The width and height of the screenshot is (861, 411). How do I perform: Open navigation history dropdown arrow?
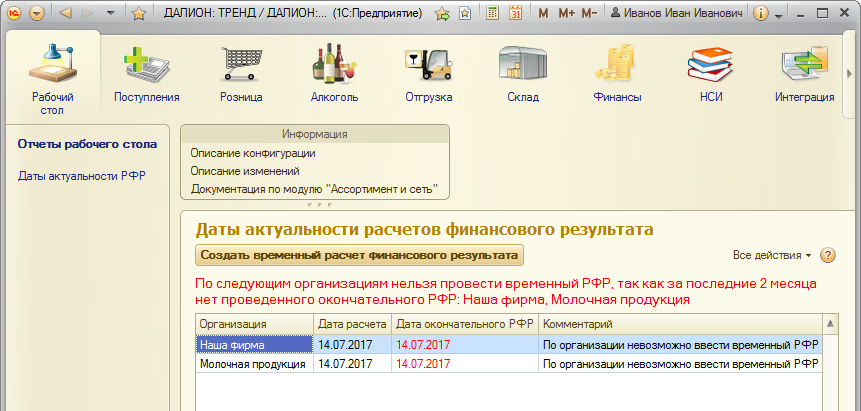pos(110,14)
